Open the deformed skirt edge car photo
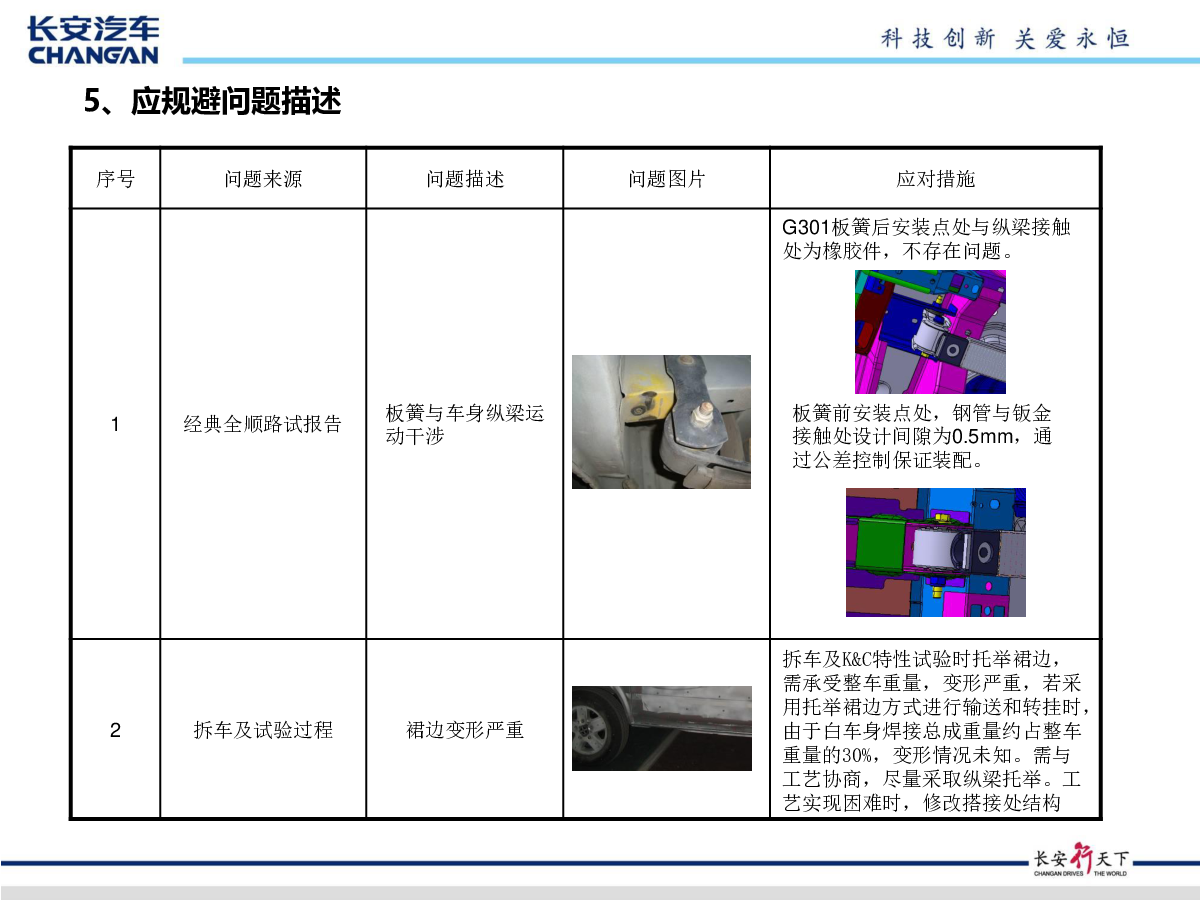This screenshot has height=900, width=1200. coord(662,728)
